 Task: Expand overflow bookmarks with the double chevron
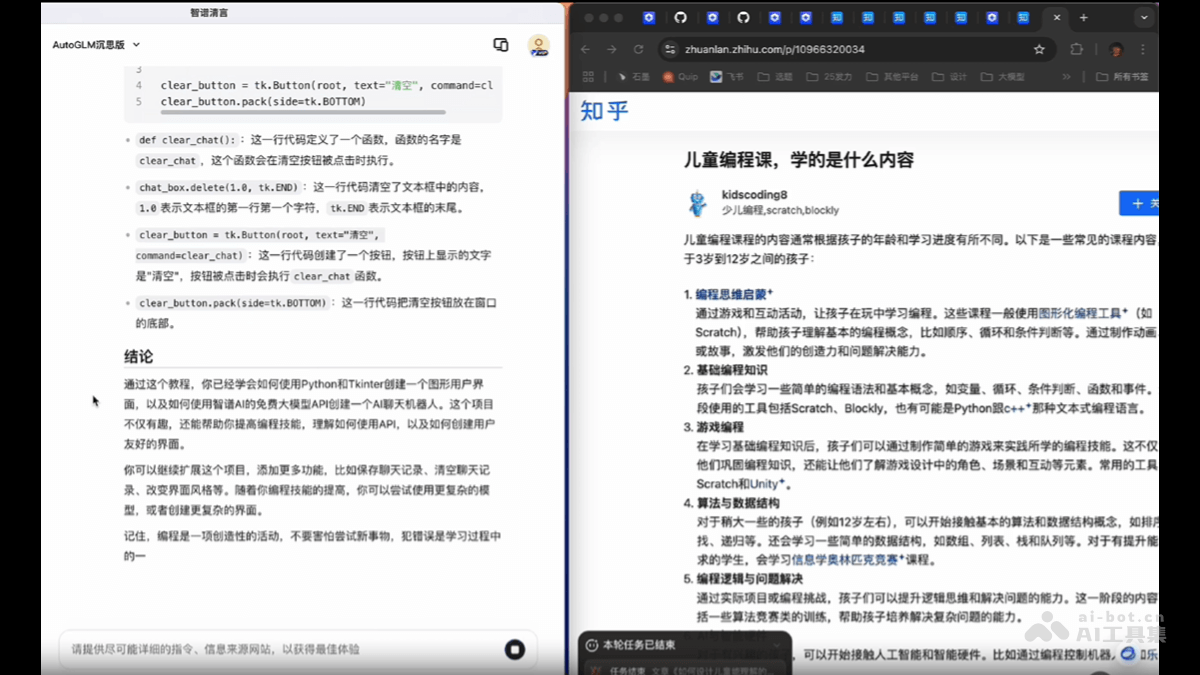point(1066,76)
